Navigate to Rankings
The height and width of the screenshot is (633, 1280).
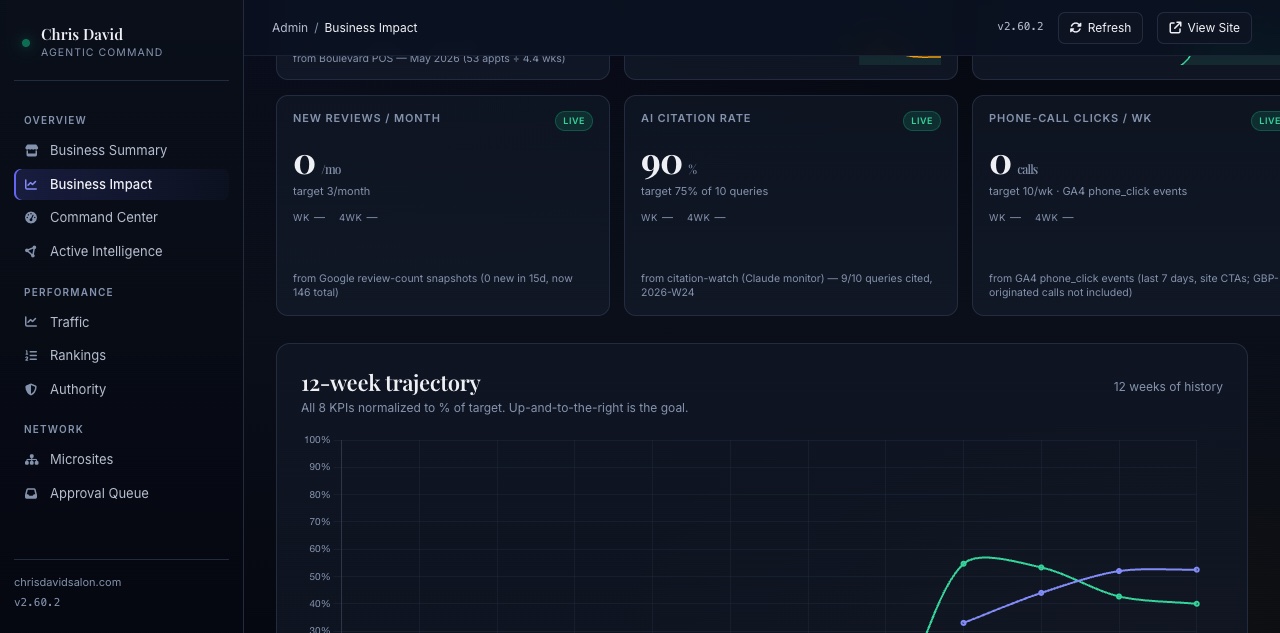tap(121, 355)
